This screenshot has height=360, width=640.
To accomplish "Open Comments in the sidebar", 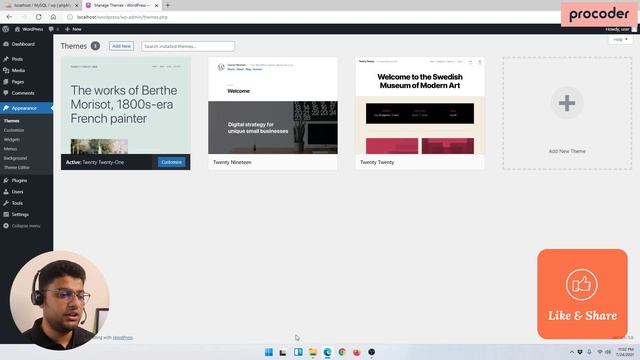I will pos(23,93).
